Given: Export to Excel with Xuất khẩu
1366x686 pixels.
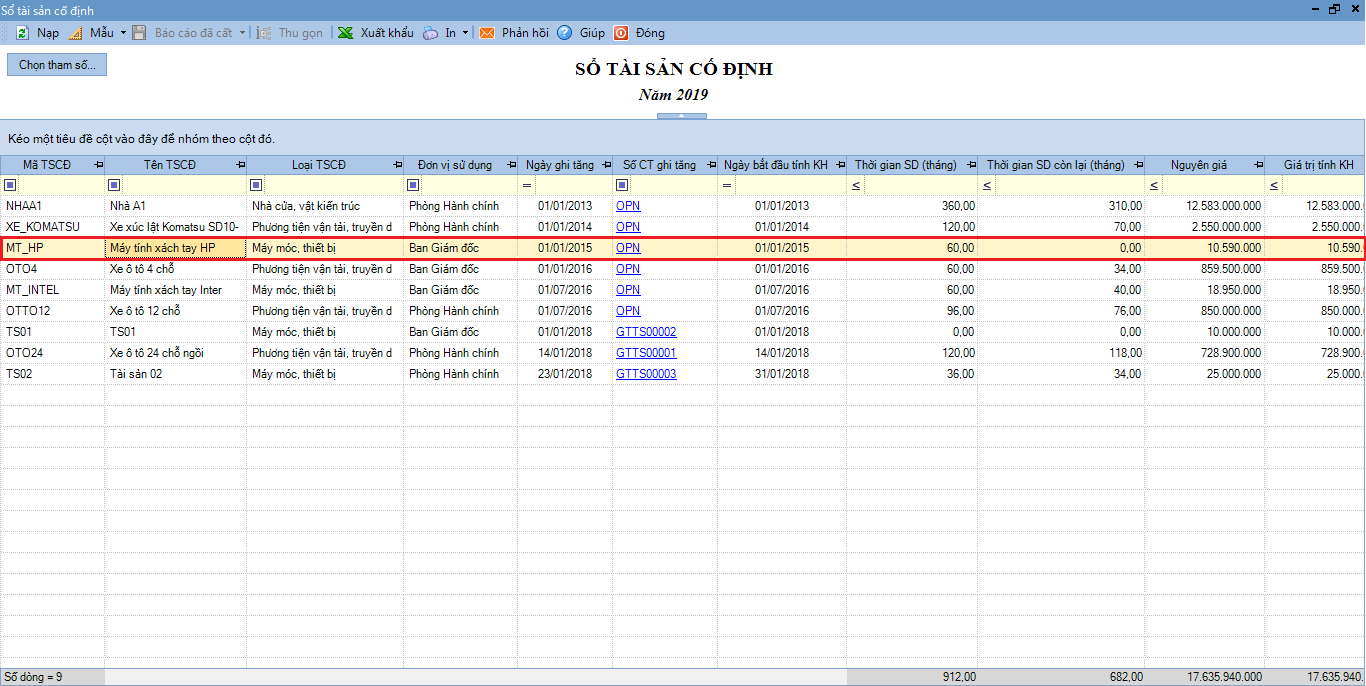Looking at the screenshot, I should (x=375, y=33).
